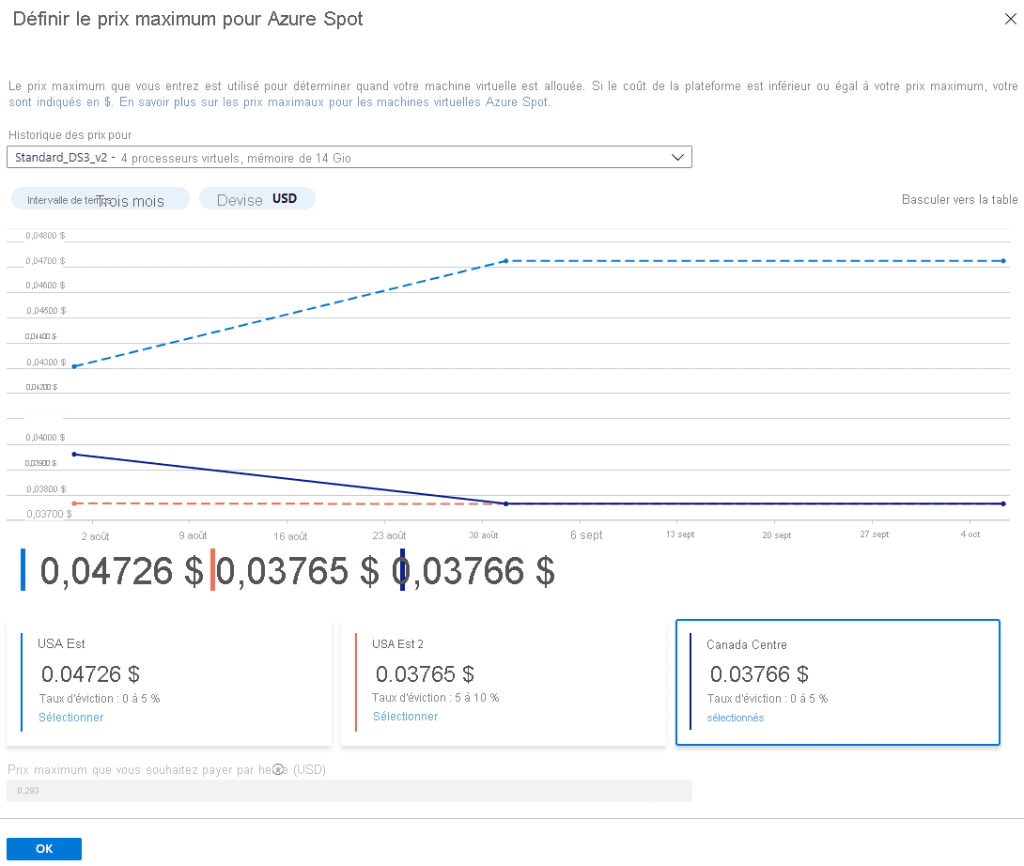
Task: Click Sélectionner under USA Est 2
Action: pyautogui.click(x=405, y=716)
